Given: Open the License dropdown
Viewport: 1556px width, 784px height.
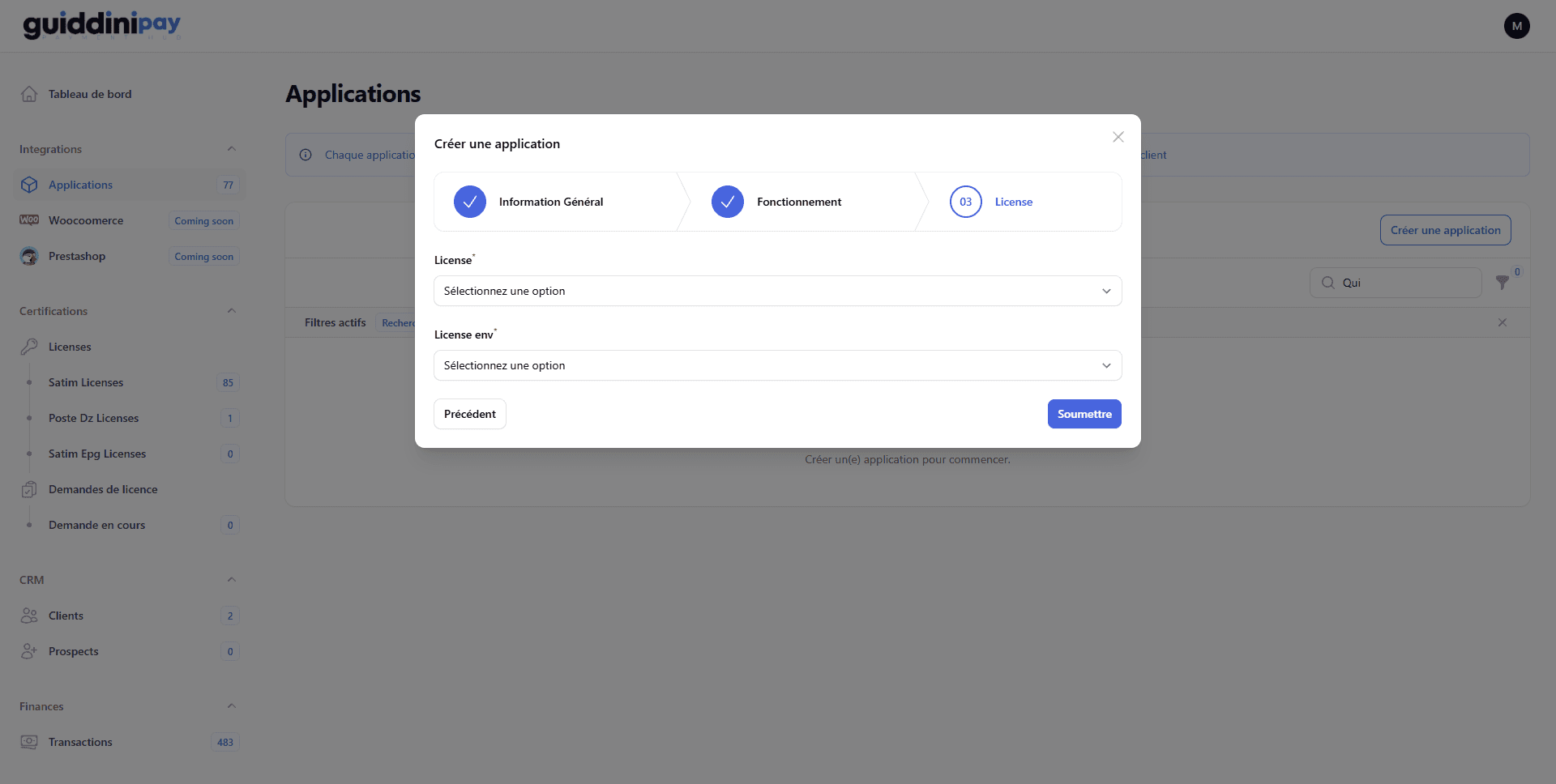Looking at the screenshot, I should 777,291.
